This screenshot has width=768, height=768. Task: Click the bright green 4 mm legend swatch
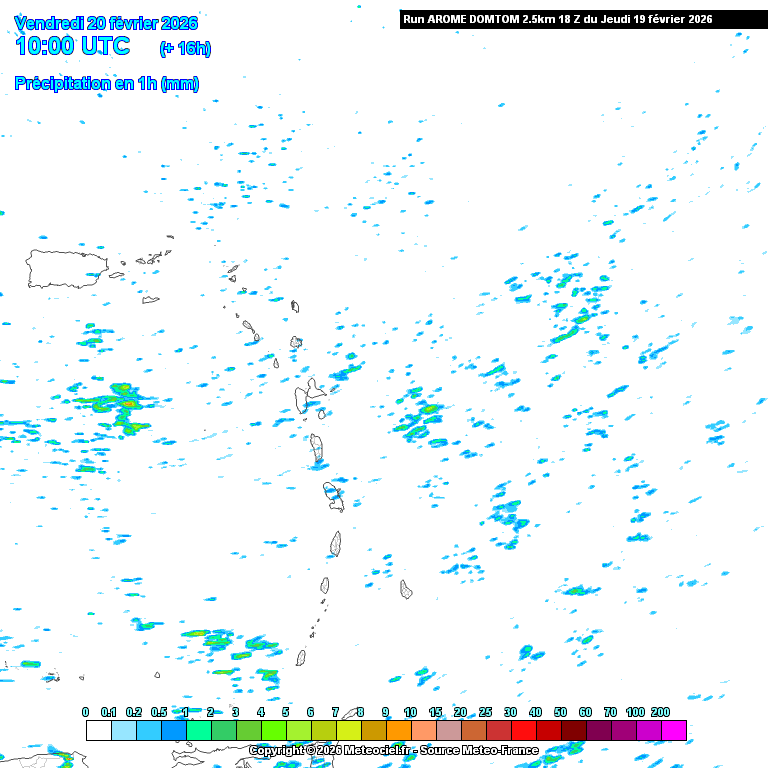273,730
